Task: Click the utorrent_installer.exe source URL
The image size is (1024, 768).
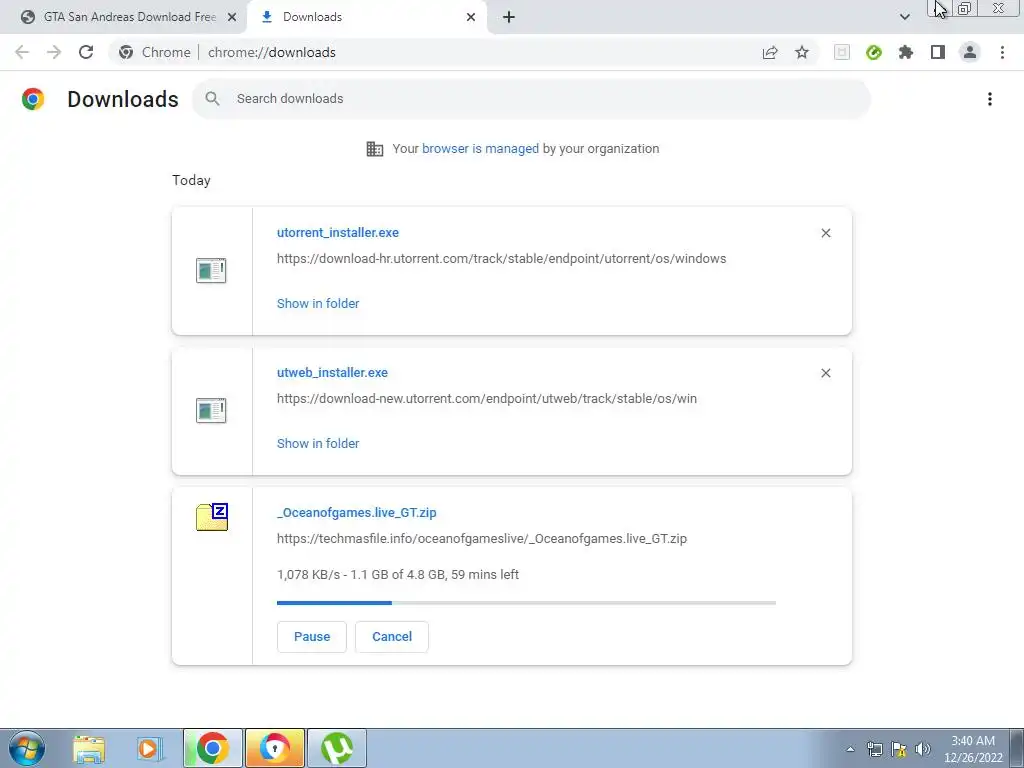Action: [x=502, y=259]
